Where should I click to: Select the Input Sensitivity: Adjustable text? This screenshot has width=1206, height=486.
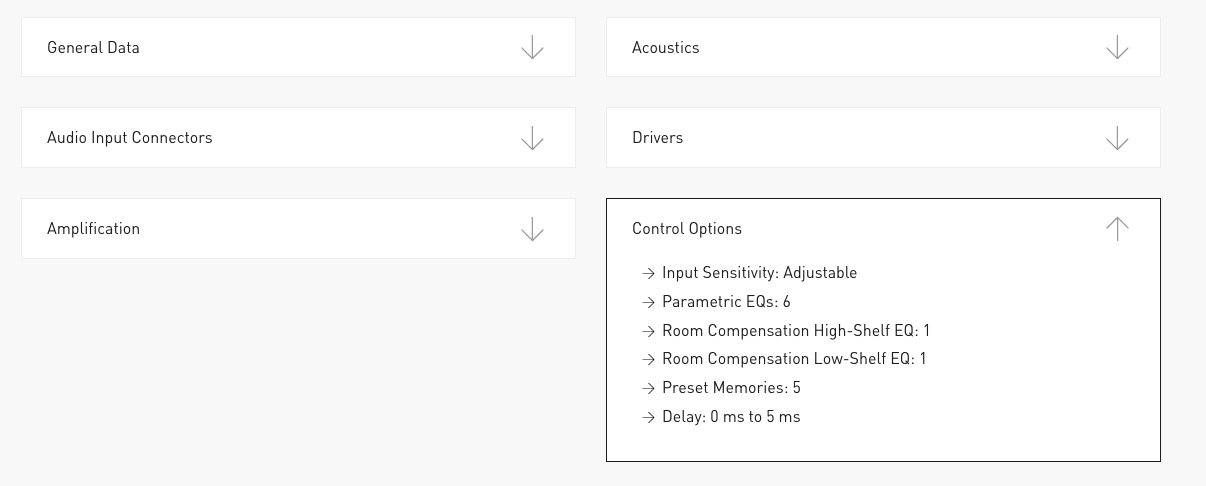(759, 273)
